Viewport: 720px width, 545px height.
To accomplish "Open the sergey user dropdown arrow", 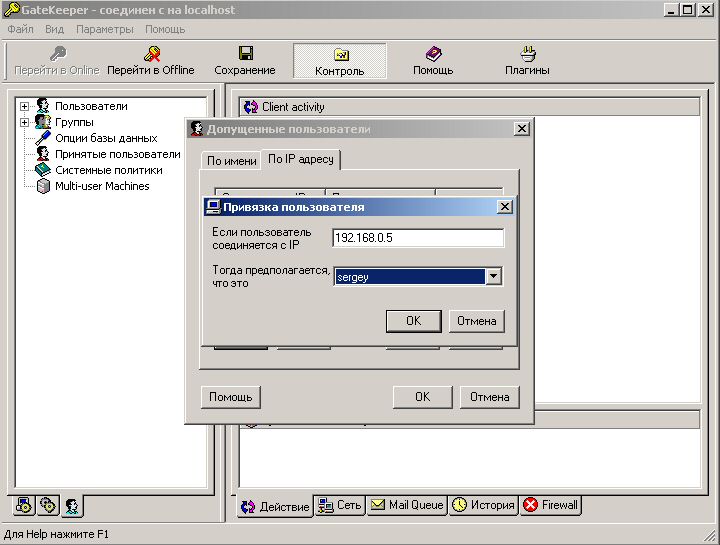I will click(x=493, y=276).
